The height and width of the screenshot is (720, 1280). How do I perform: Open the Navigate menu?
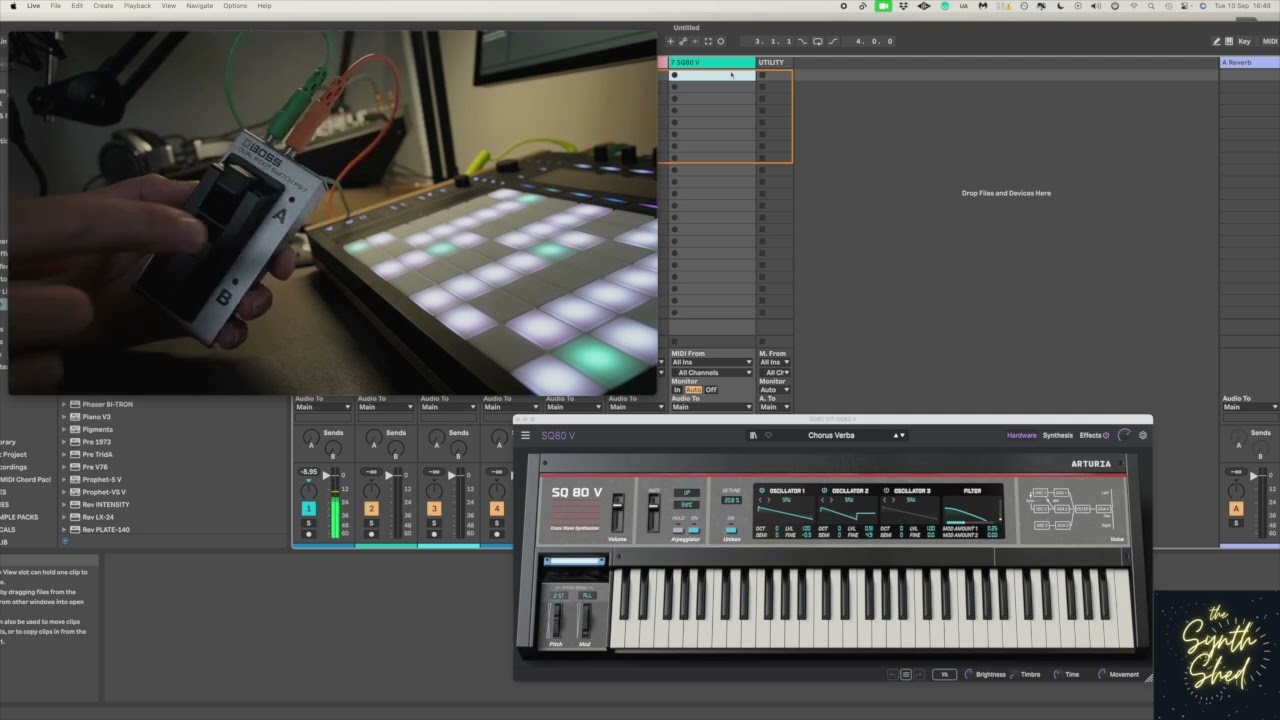pyautogui.click(x=199, y=6)
